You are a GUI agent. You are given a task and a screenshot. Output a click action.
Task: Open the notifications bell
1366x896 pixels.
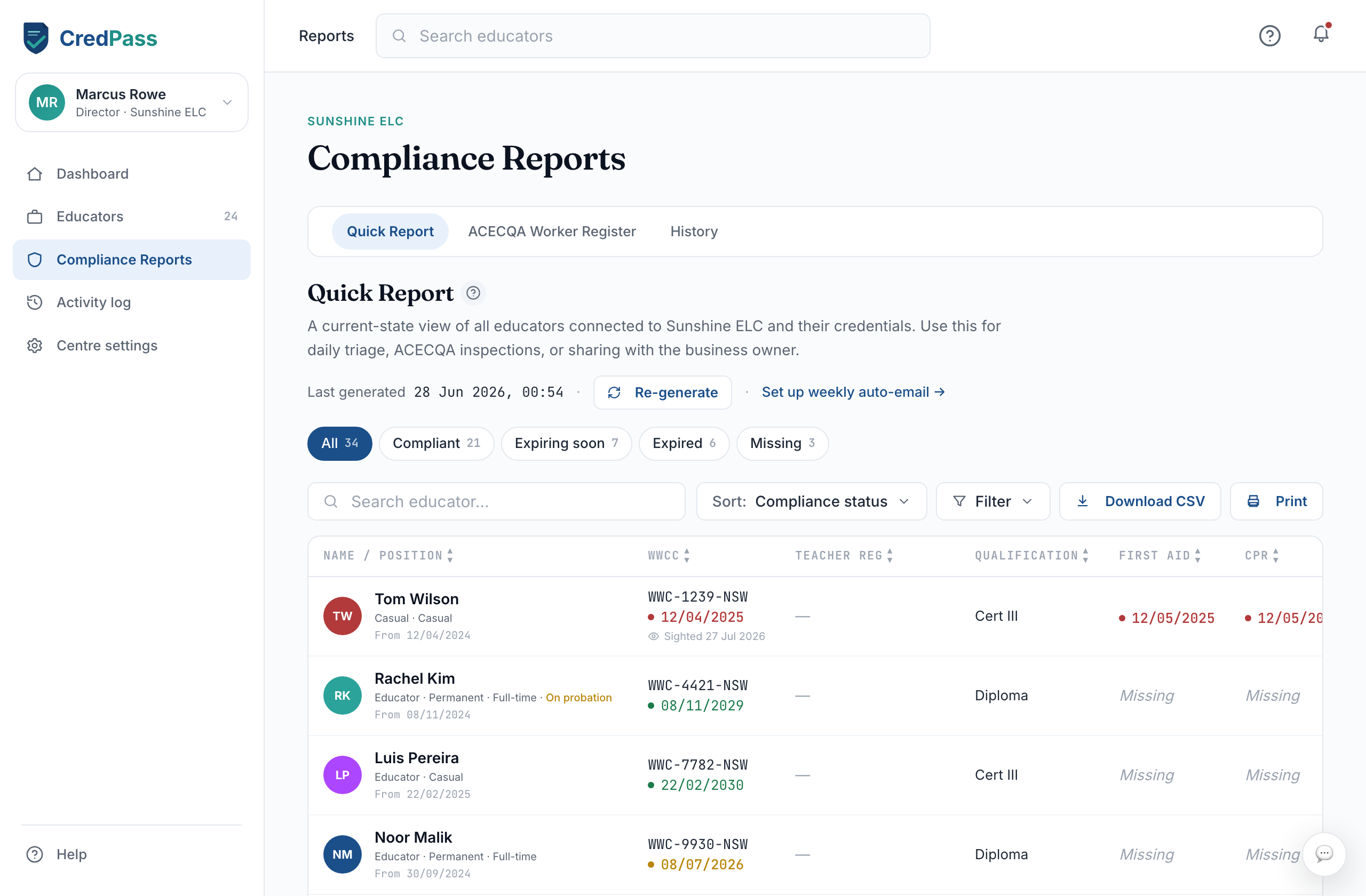tap(1321, 35)
